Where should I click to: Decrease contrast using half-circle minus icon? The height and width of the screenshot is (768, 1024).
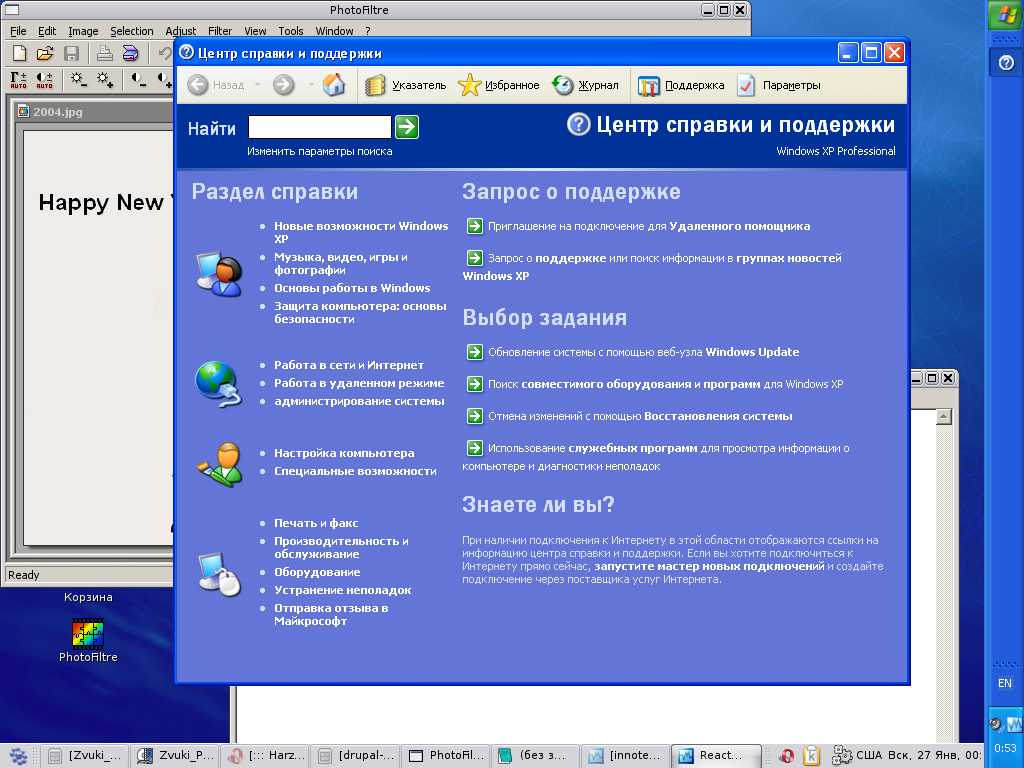138,80
